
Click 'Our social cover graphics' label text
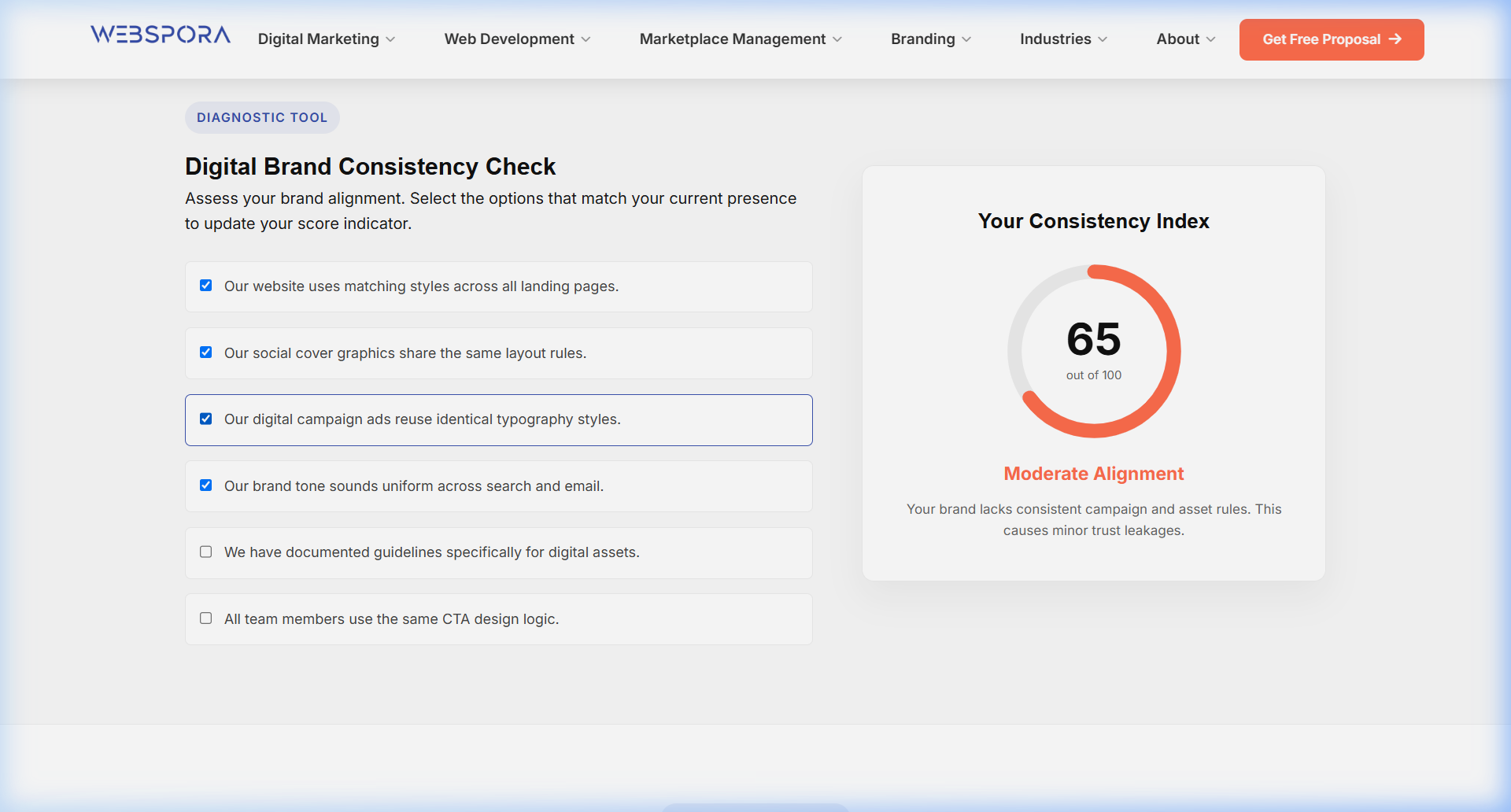(x=405, y=353)
